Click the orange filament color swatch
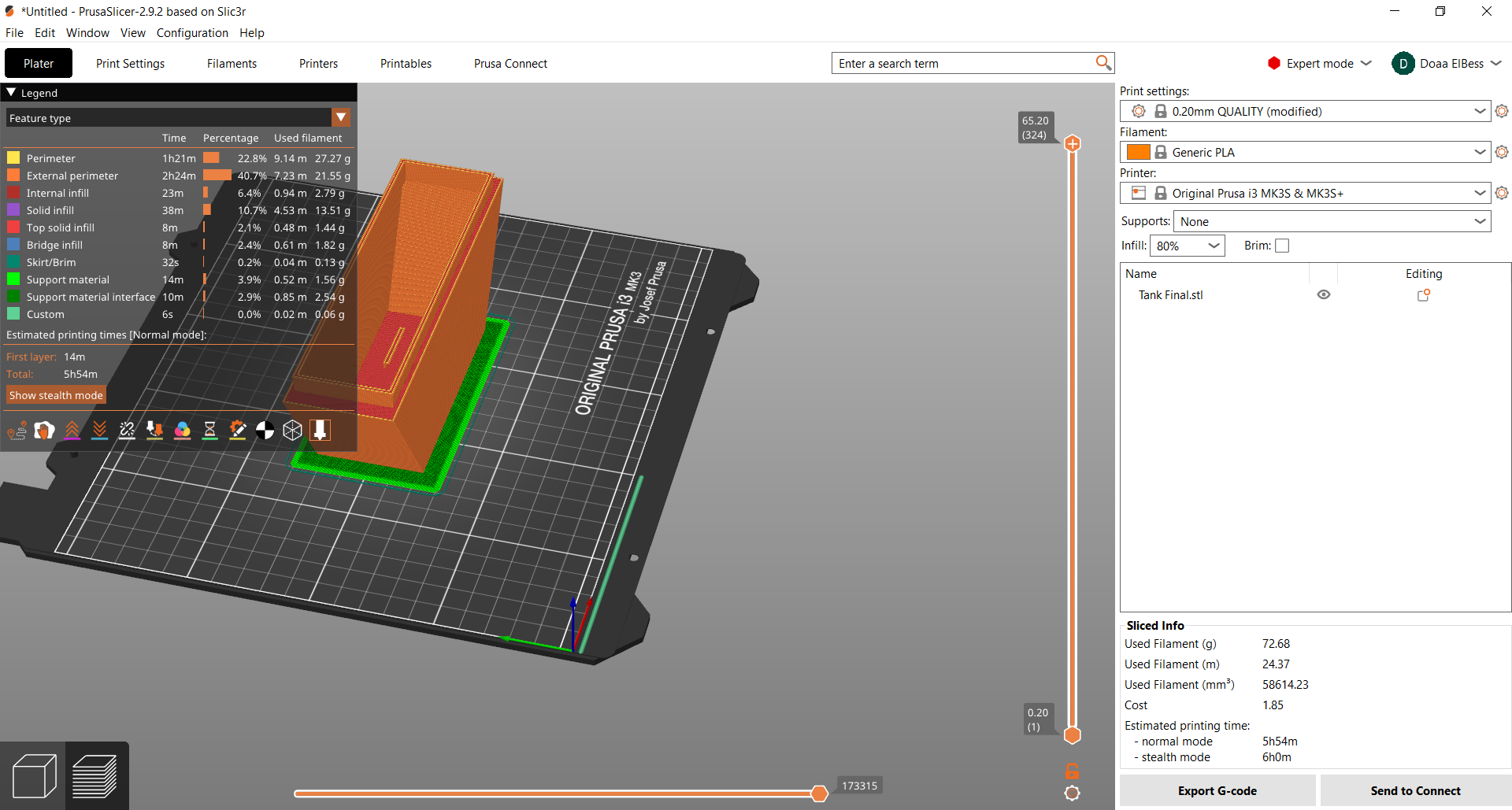The width and height of the screenshot is (1512, 810). click(x=1138, y=152)
